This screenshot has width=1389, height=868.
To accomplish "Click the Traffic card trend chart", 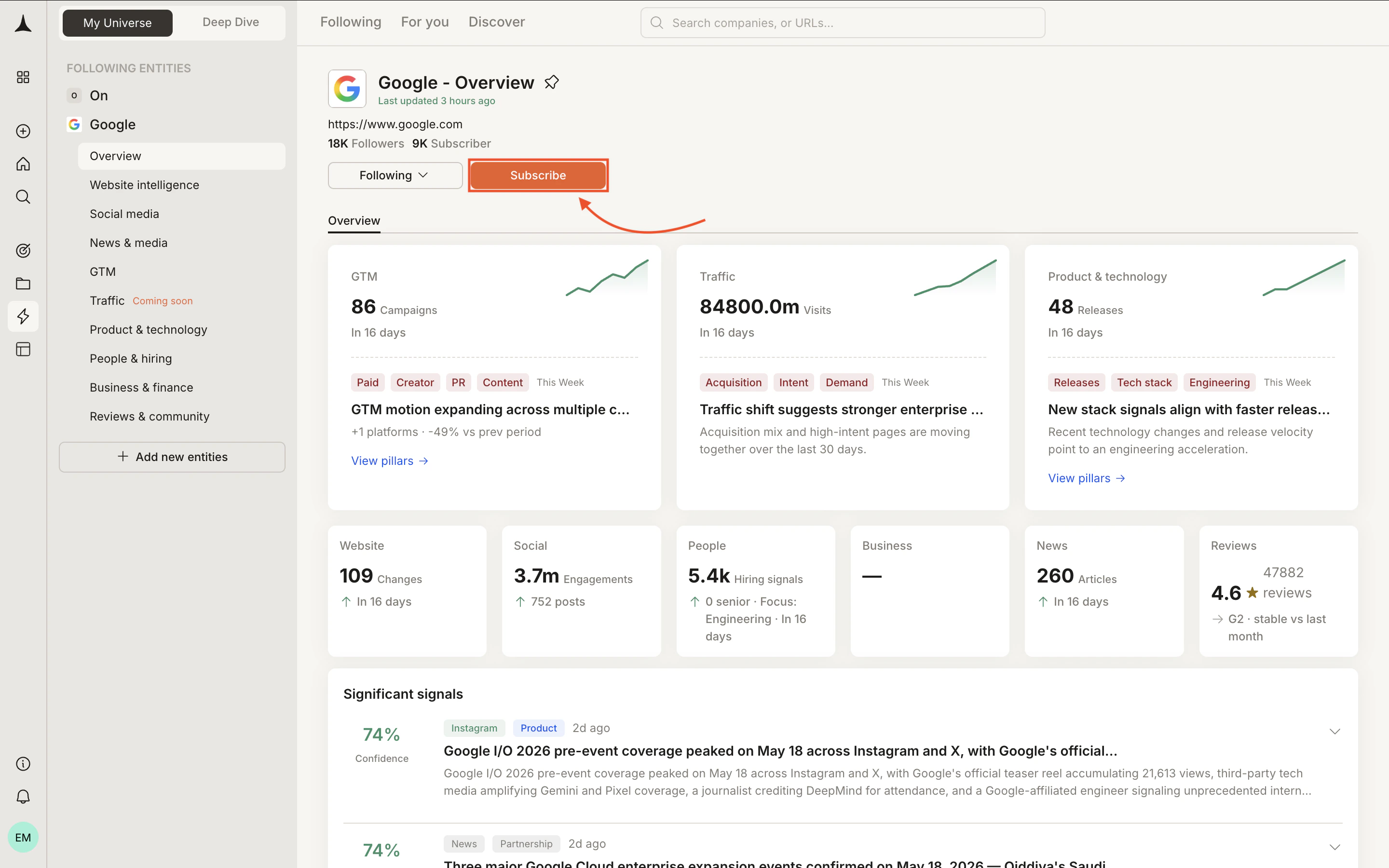I will (x=955, y=278).
